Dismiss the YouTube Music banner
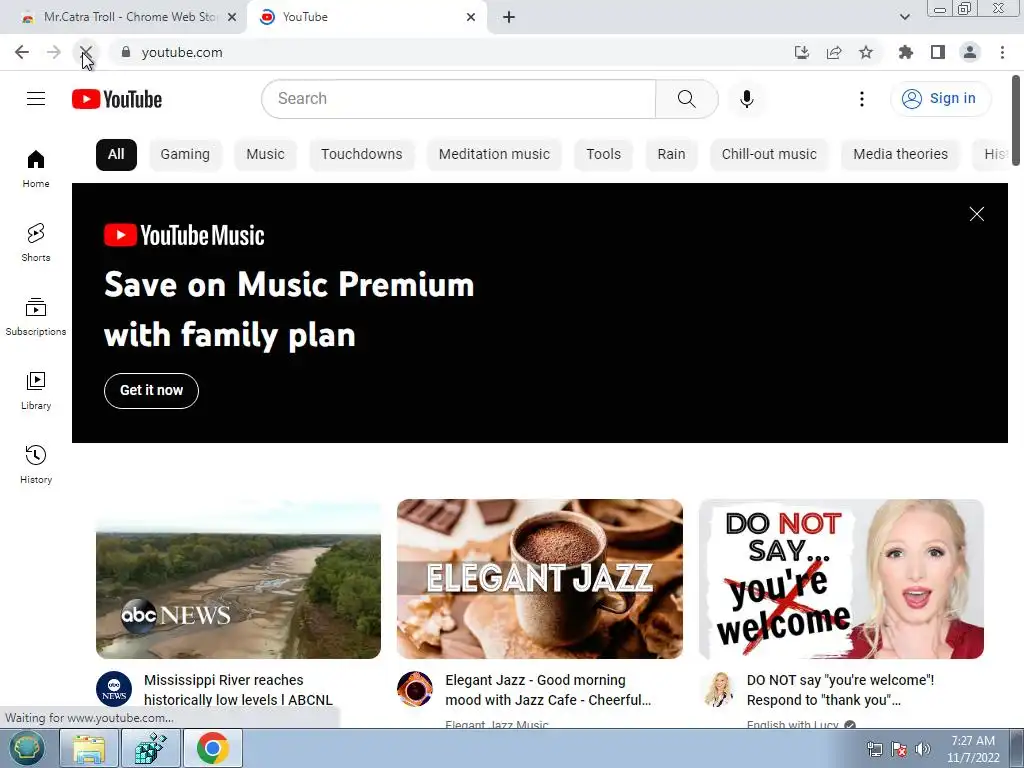The width and height of the screenshot is (1024, 768). pyautogui.click(x=976, y=214)
